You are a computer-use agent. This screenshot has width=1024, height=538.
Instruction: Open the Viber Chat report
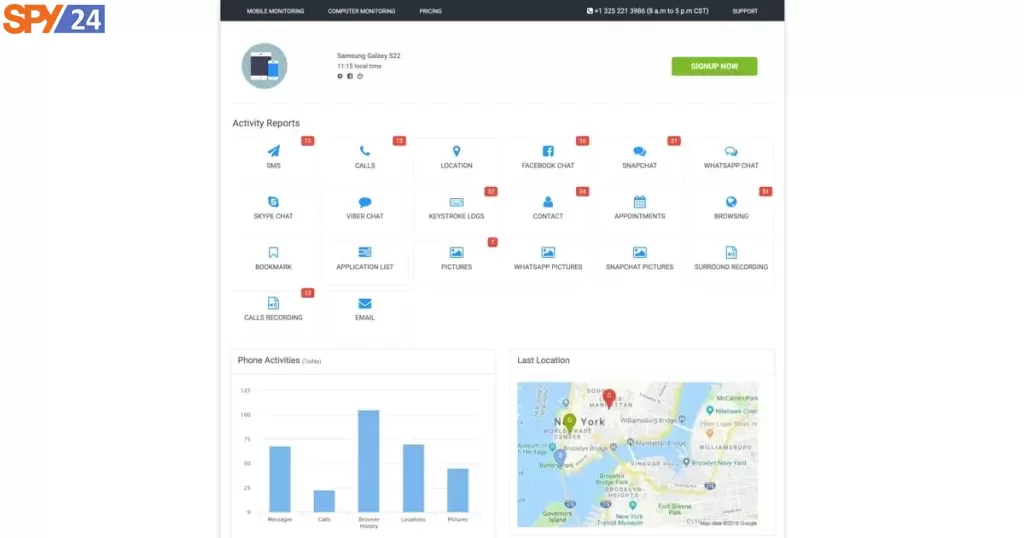[365, 208]
